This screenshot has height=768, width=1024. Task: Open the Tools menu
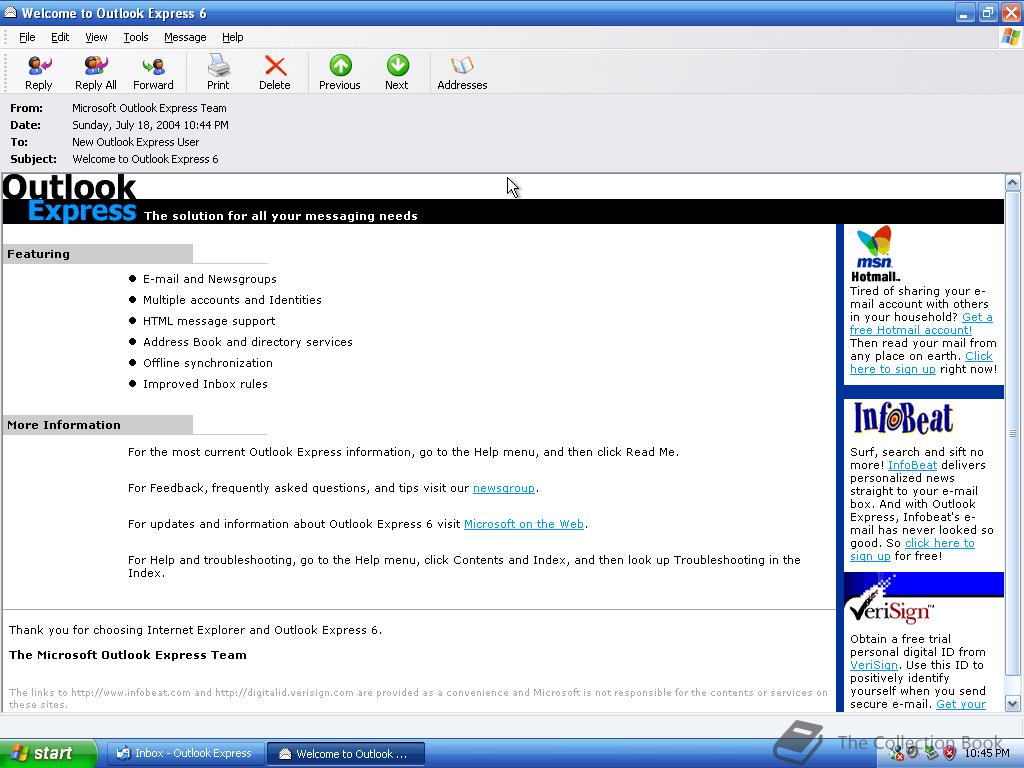click(x=136, y=37)
